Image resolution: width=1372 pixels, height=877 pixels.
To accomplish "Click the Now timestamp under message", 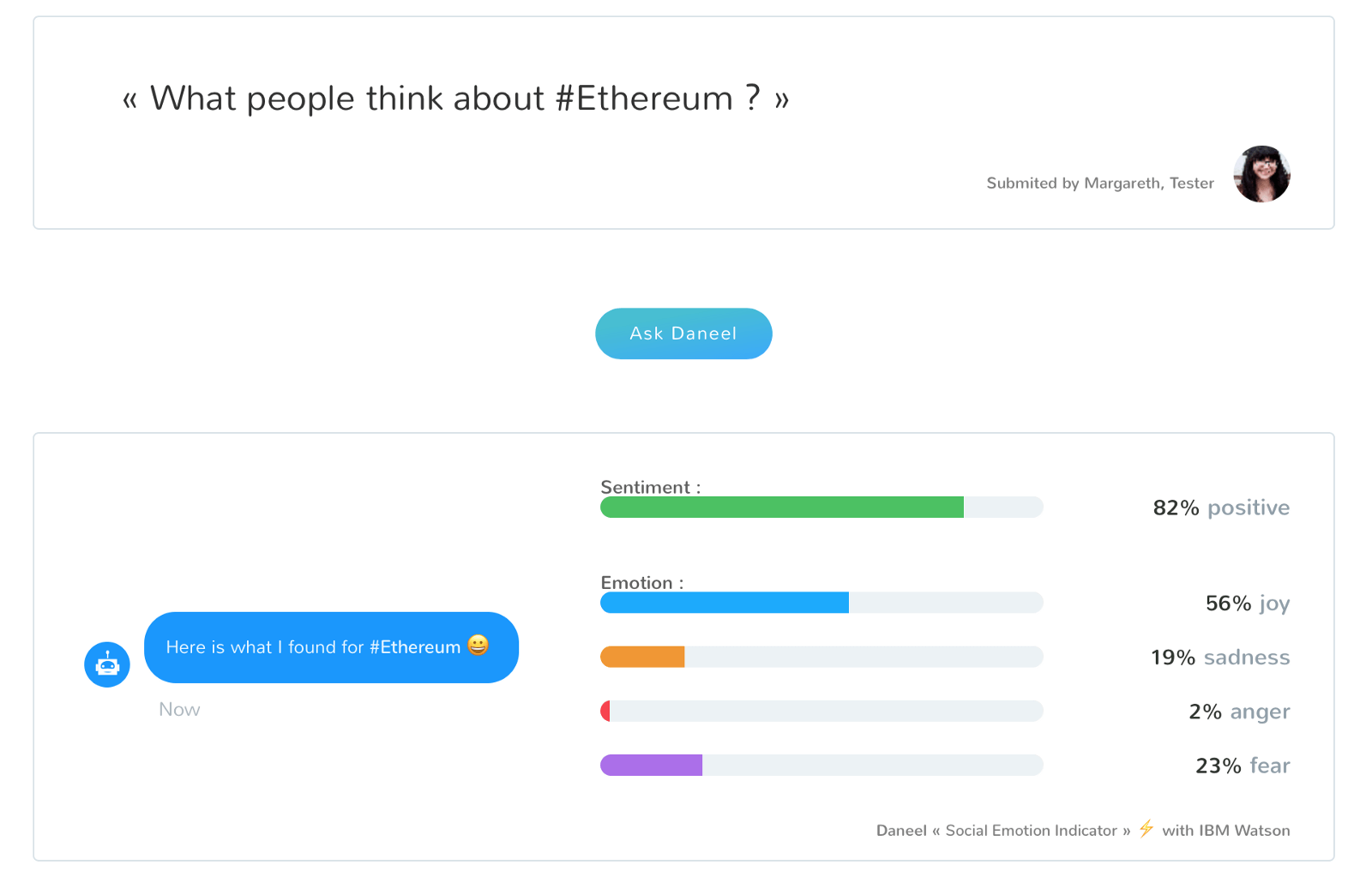I will pos(179,710).
